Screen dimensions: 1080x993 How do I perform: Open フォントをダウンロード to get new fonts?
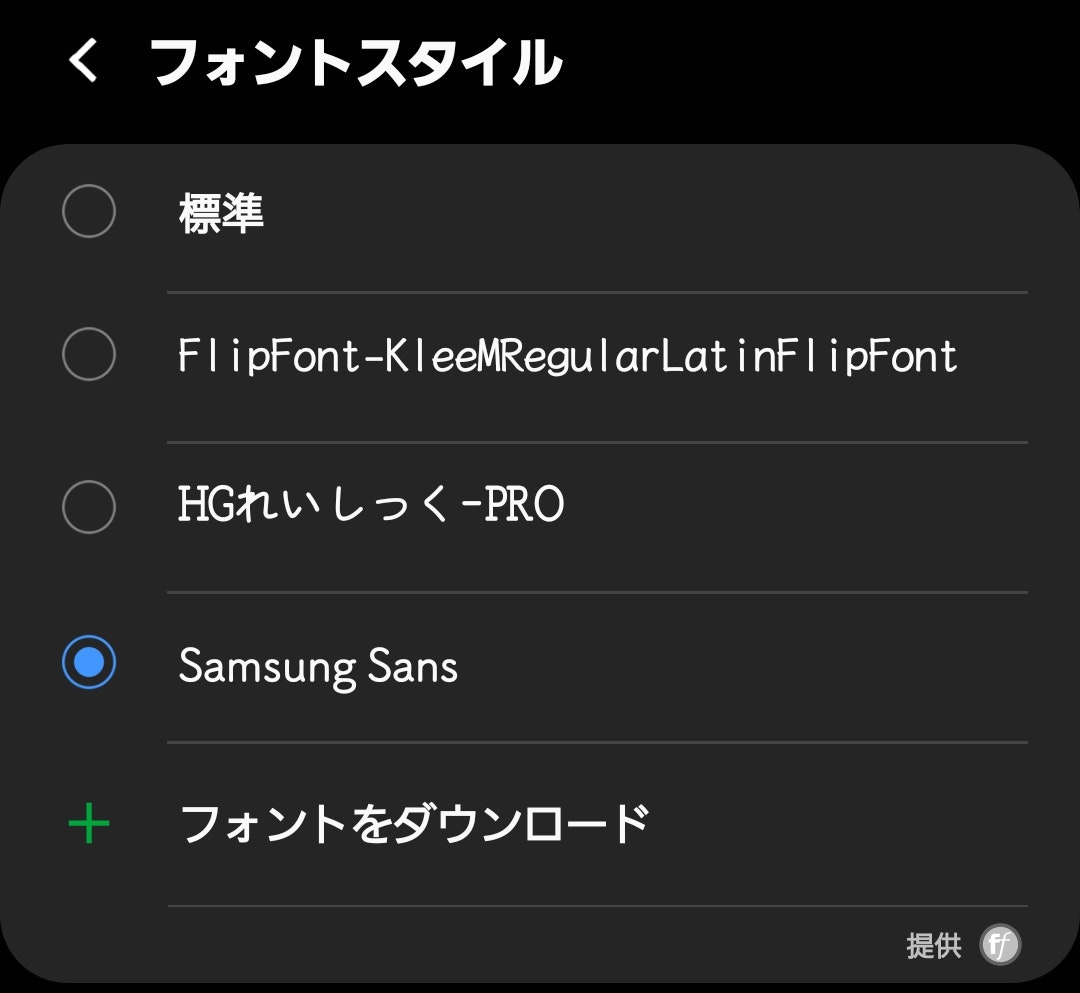tap(413, 821)
